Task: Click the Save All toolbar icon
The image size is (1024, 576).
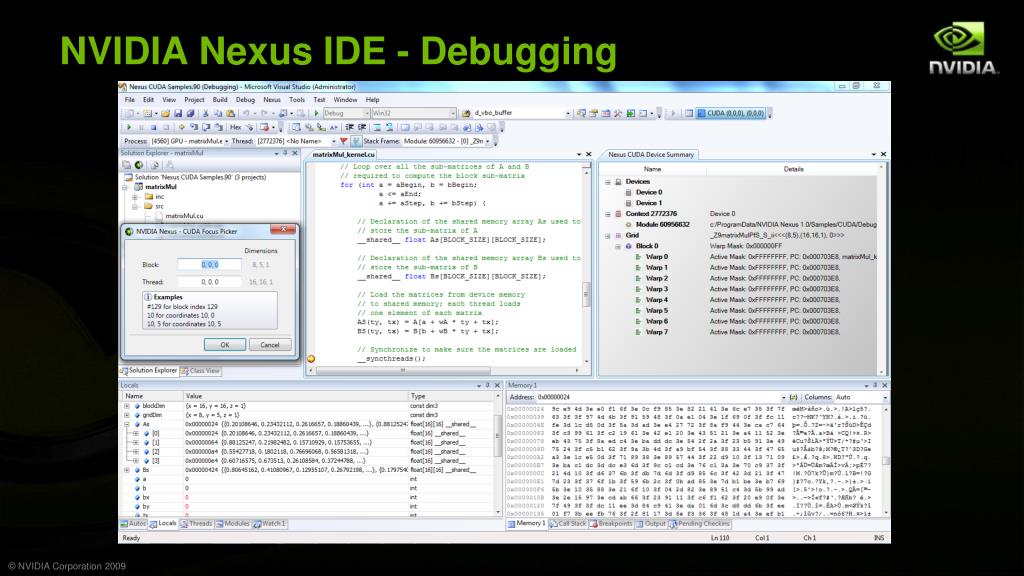Action: pyautogui.click(x=190, y=114)
